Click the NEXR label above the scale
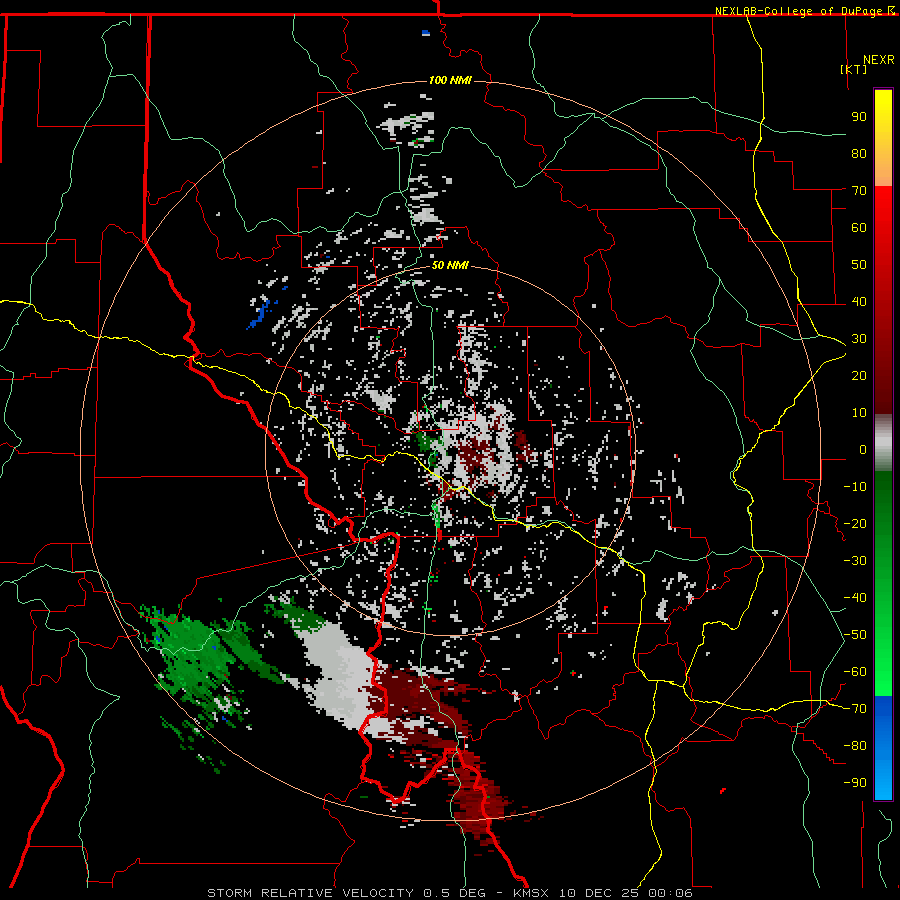This screenshot has height=900, width=900. pyautogui.click(x=879, y=60)
